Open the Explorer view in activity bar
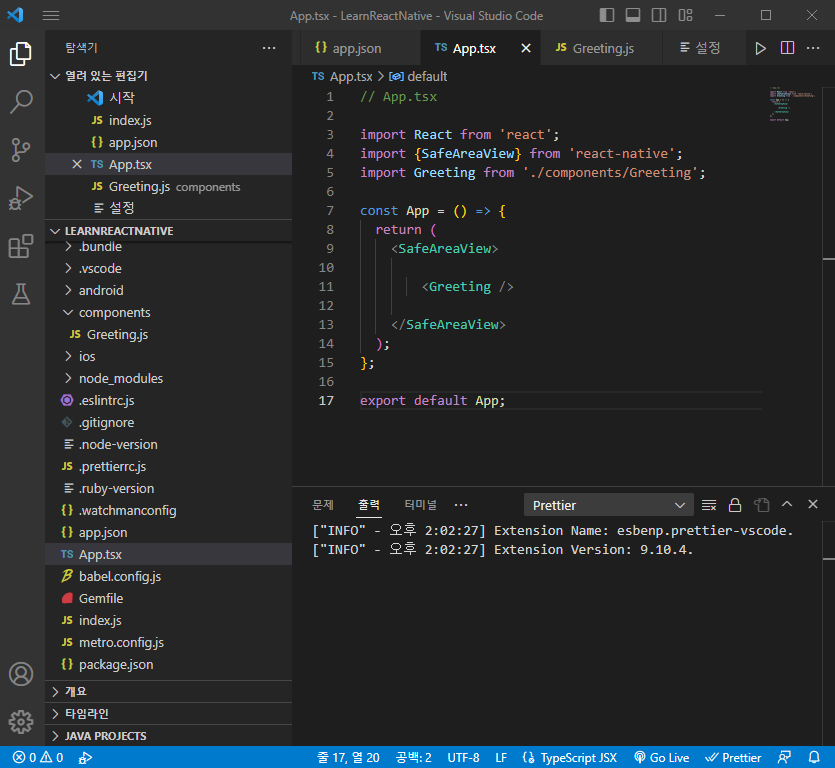Screen dimensions: 835x768 click(x=21, y=54)
